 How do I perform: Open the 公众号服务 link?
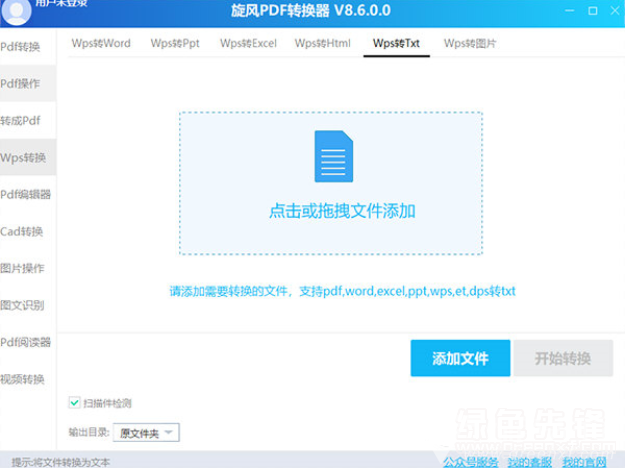470,462
